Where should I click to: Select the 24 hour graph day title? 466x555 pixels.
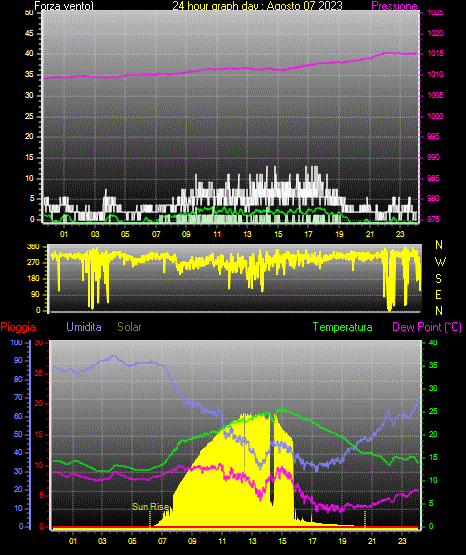(257, 6)
